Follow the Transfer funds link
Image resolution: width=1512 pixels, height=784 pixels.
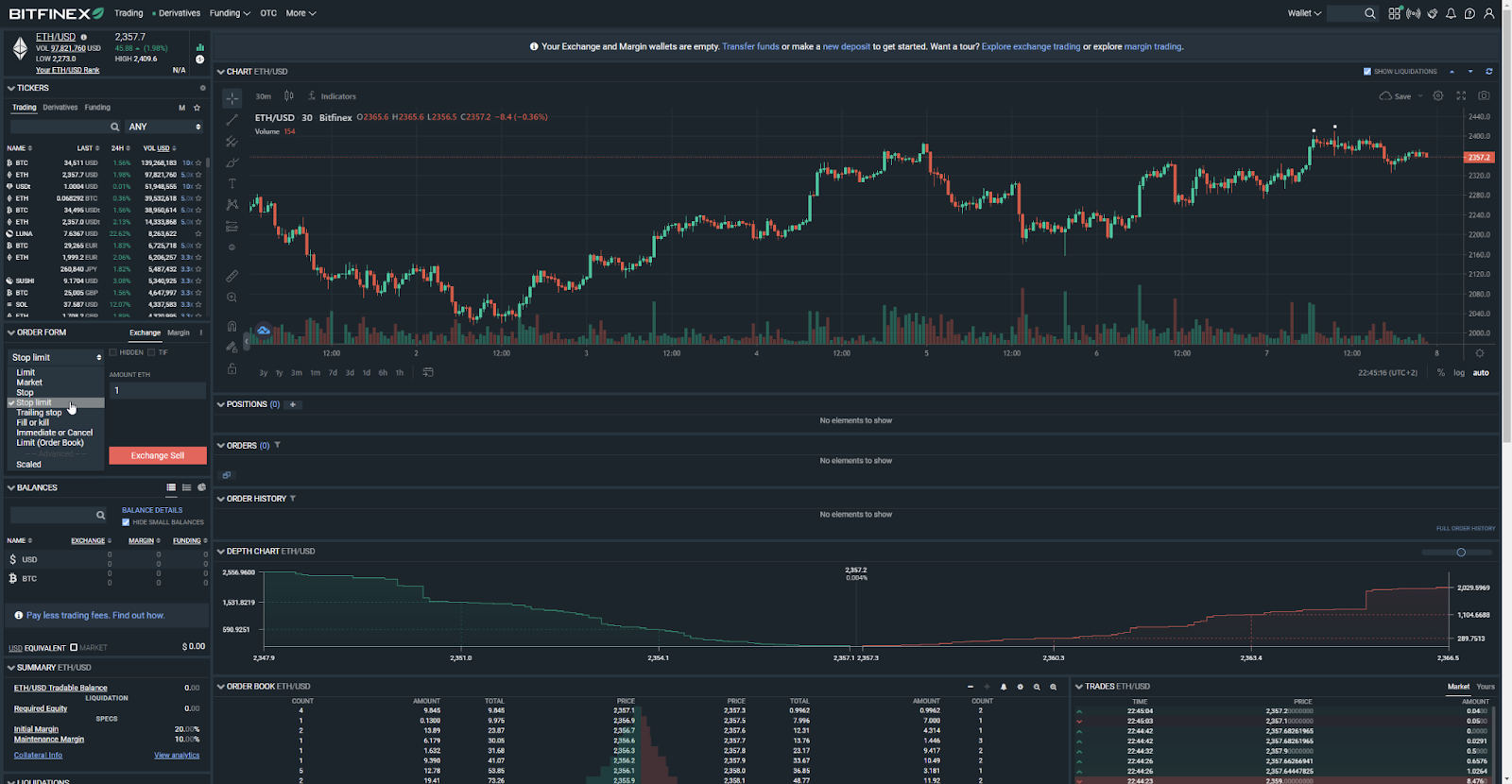(750, 46)
